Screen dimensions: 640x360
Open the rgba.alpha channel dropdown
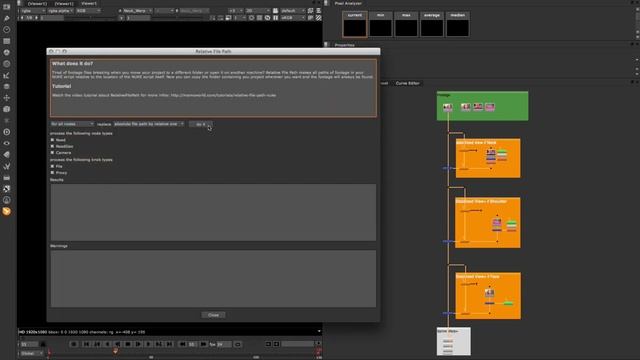[60, 11]
